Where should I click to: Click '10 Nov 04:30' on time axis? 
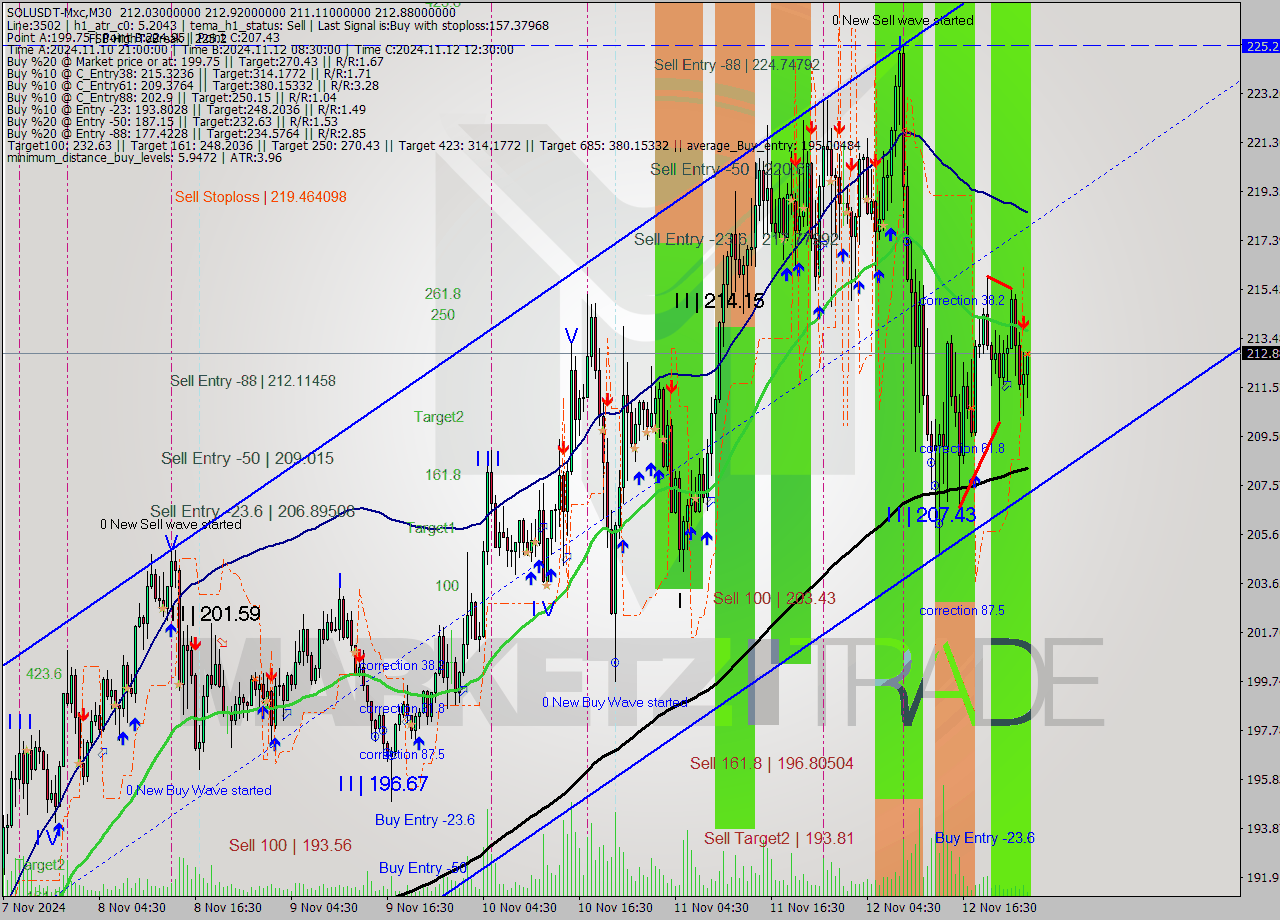tap(519, 908)
